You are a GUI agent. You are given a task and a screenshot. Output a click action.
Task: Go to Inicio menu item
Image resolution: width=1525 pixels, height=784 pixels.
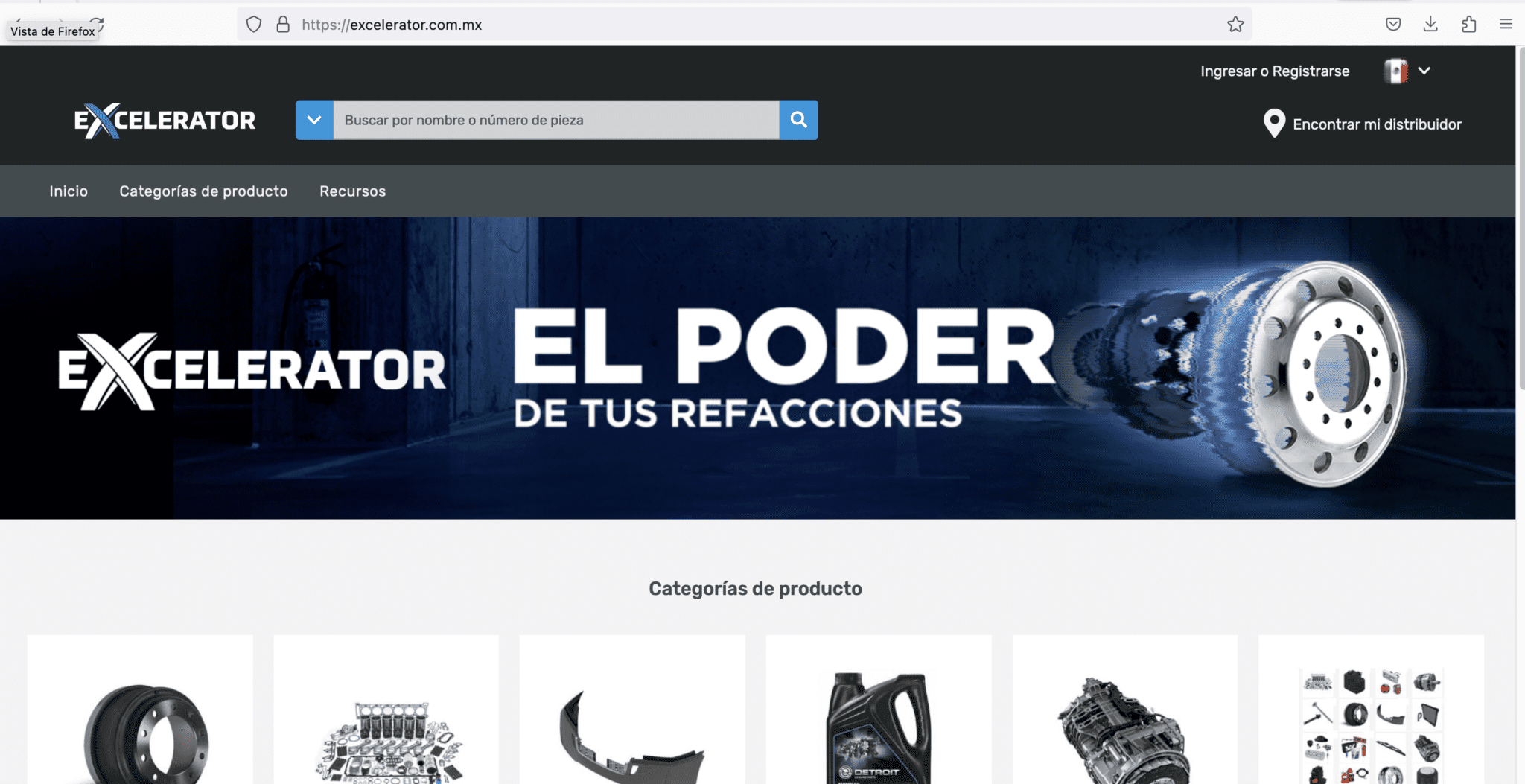pyautogui.click(x=69, y=191)
